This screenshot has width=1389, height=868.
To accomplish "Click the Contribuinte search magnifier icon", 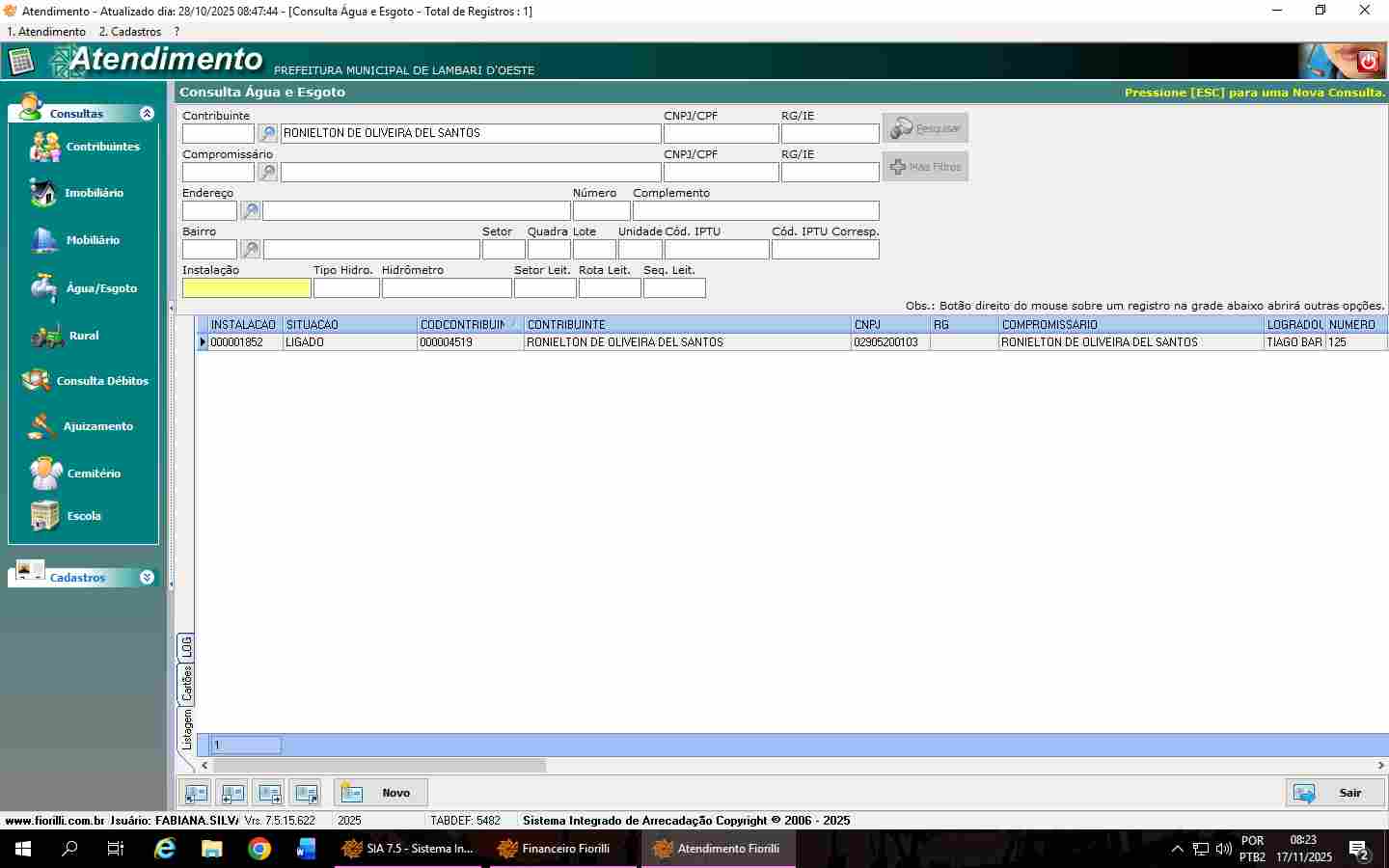I will [267, 134].
